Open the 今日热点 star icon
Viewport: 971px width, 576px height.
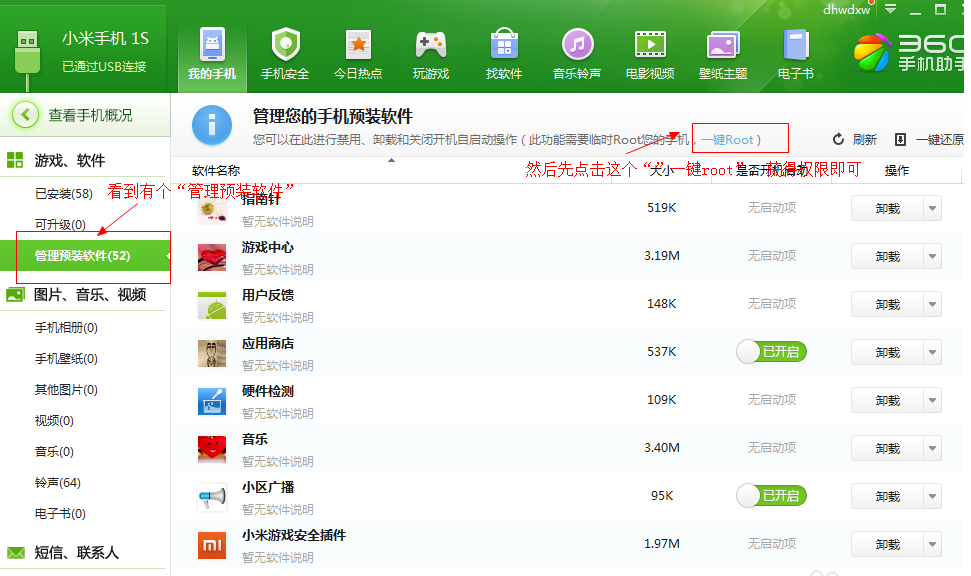[x=359, y=45]
